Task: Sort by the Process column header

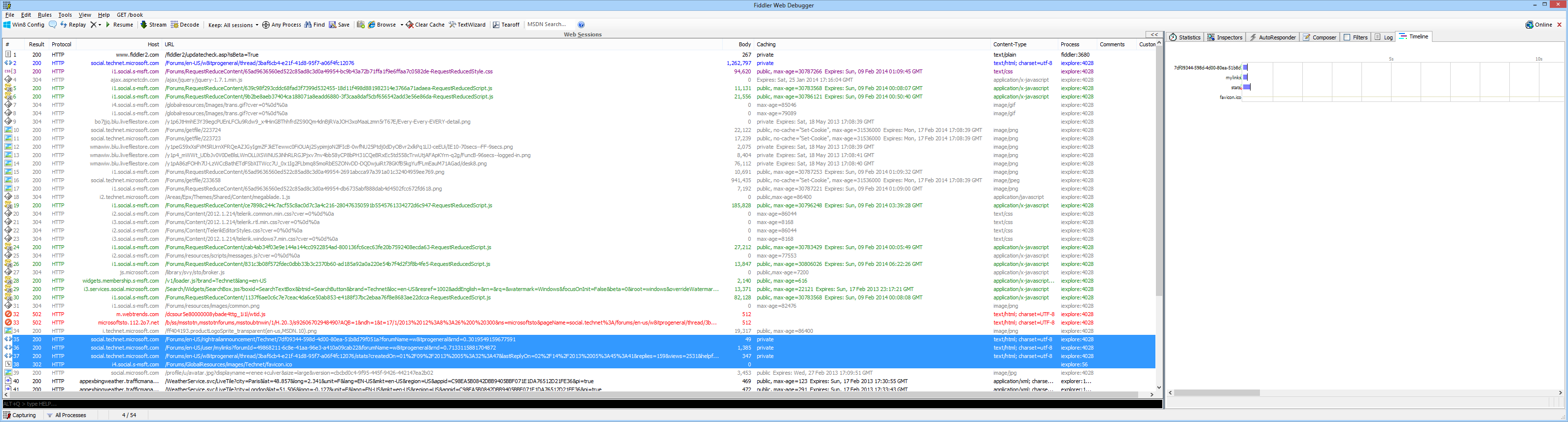Action: pyautogui.click(x=1077, y=44)
